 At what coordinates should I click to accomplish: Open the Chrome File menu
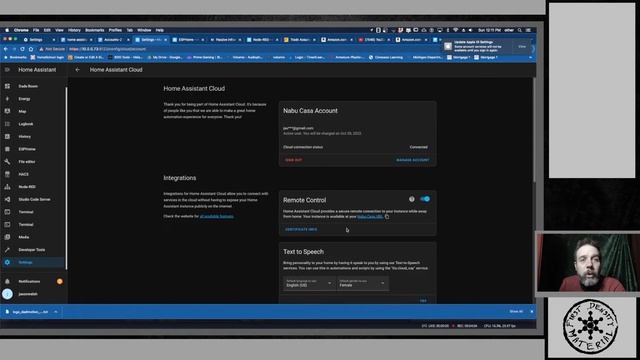(36, 30)
